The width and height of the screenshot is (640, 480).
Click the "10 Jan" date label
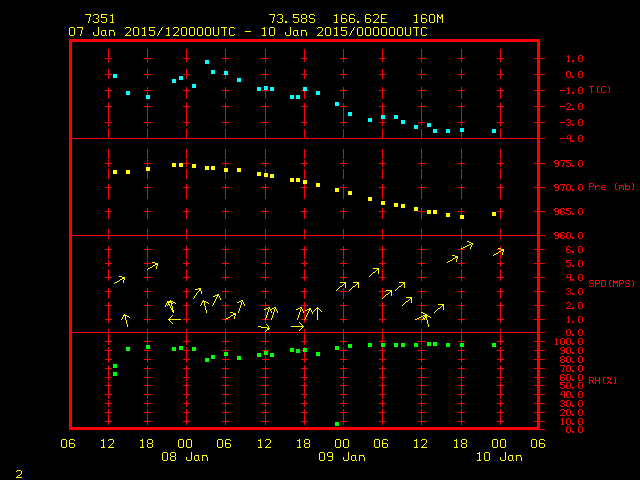tap(499, 457)
